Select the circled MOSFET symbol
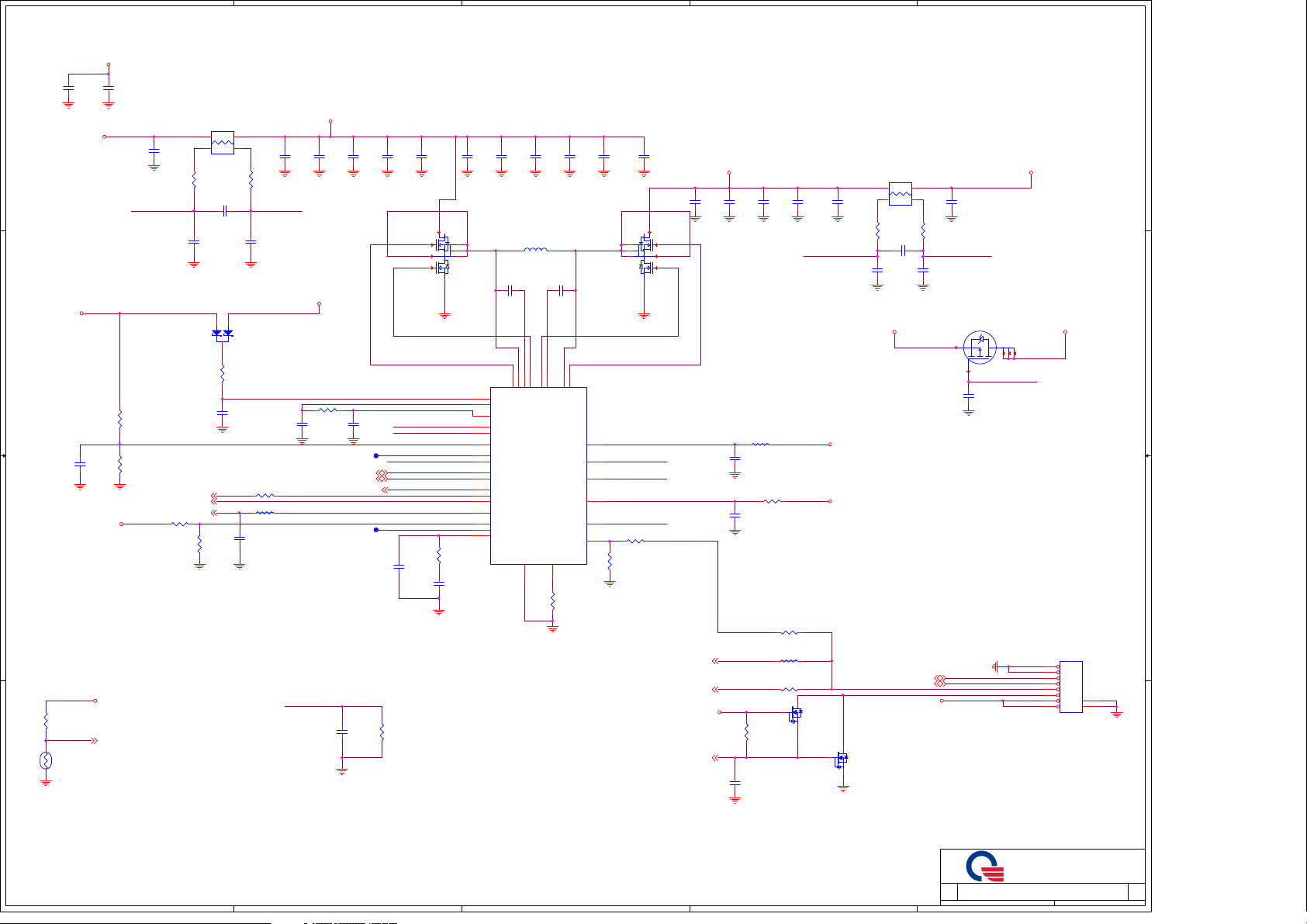The height and width of the screenshot is (924, 1307). pyautogui.click(x=980, y=348)
